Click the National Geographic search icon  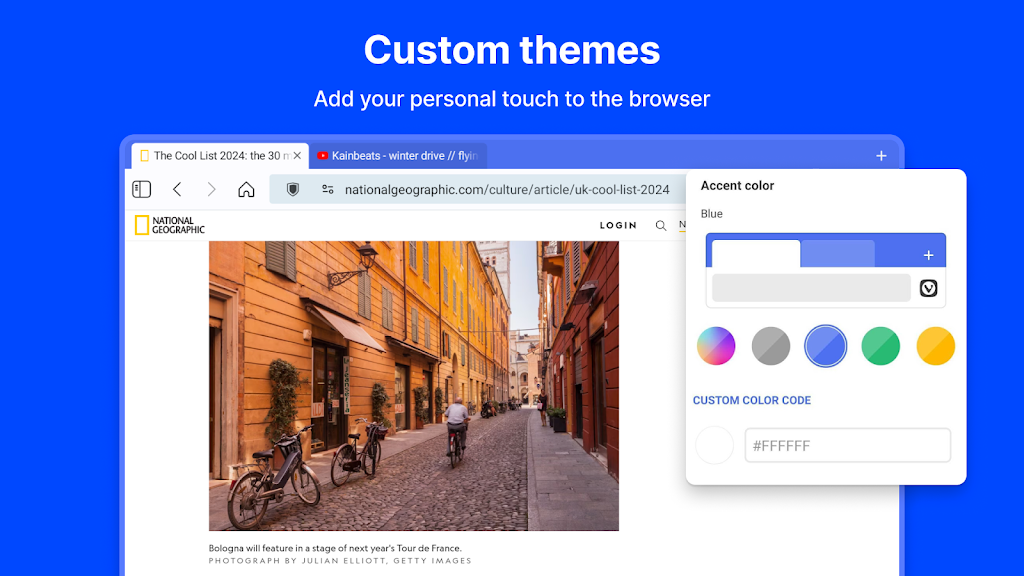[661, 226]
